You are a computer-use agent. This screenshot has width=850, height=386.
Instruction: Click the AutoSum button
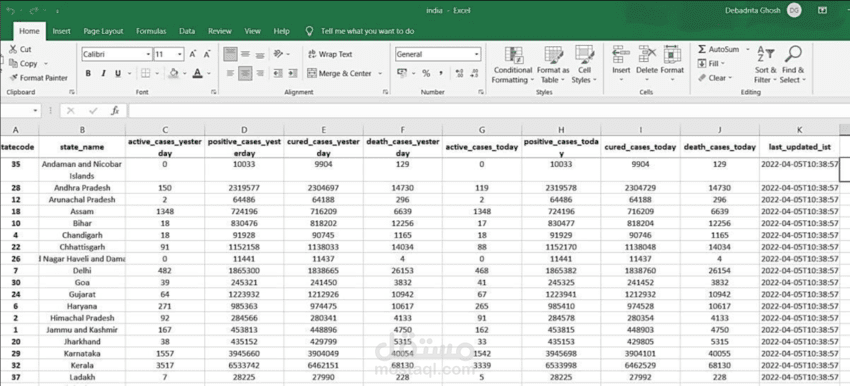tap(719, 49)
